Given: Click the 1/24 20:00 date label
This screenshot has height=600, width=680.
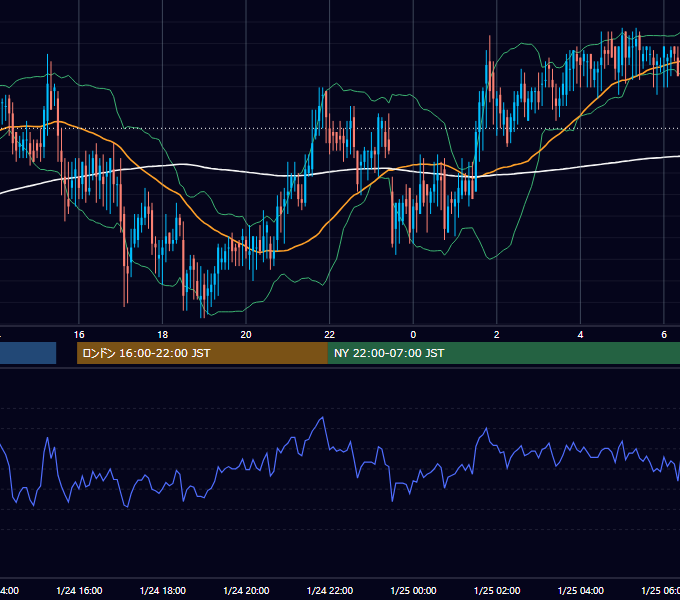Looking at the screenshot, I should pyautogui.click(x=246, y=590).
